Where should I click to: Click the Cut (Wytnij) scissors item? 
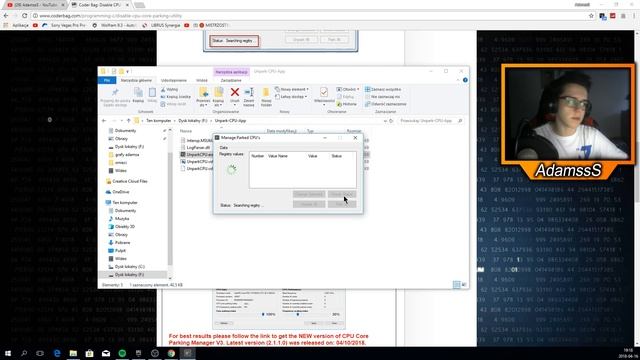click(169, 89)
